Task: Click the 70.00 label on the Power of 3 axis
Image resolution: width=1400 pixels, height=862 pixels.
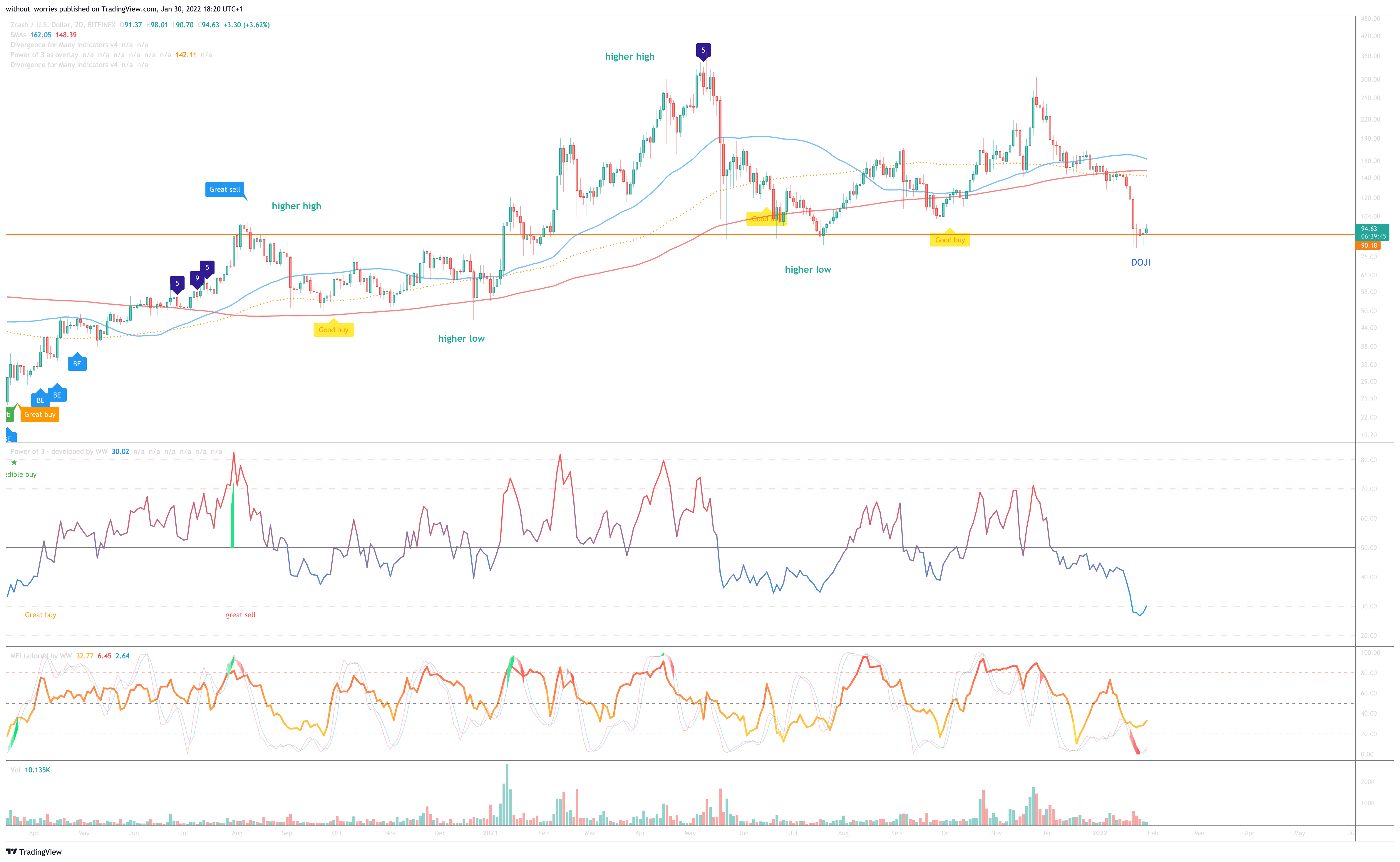Action: [1369, 489]
